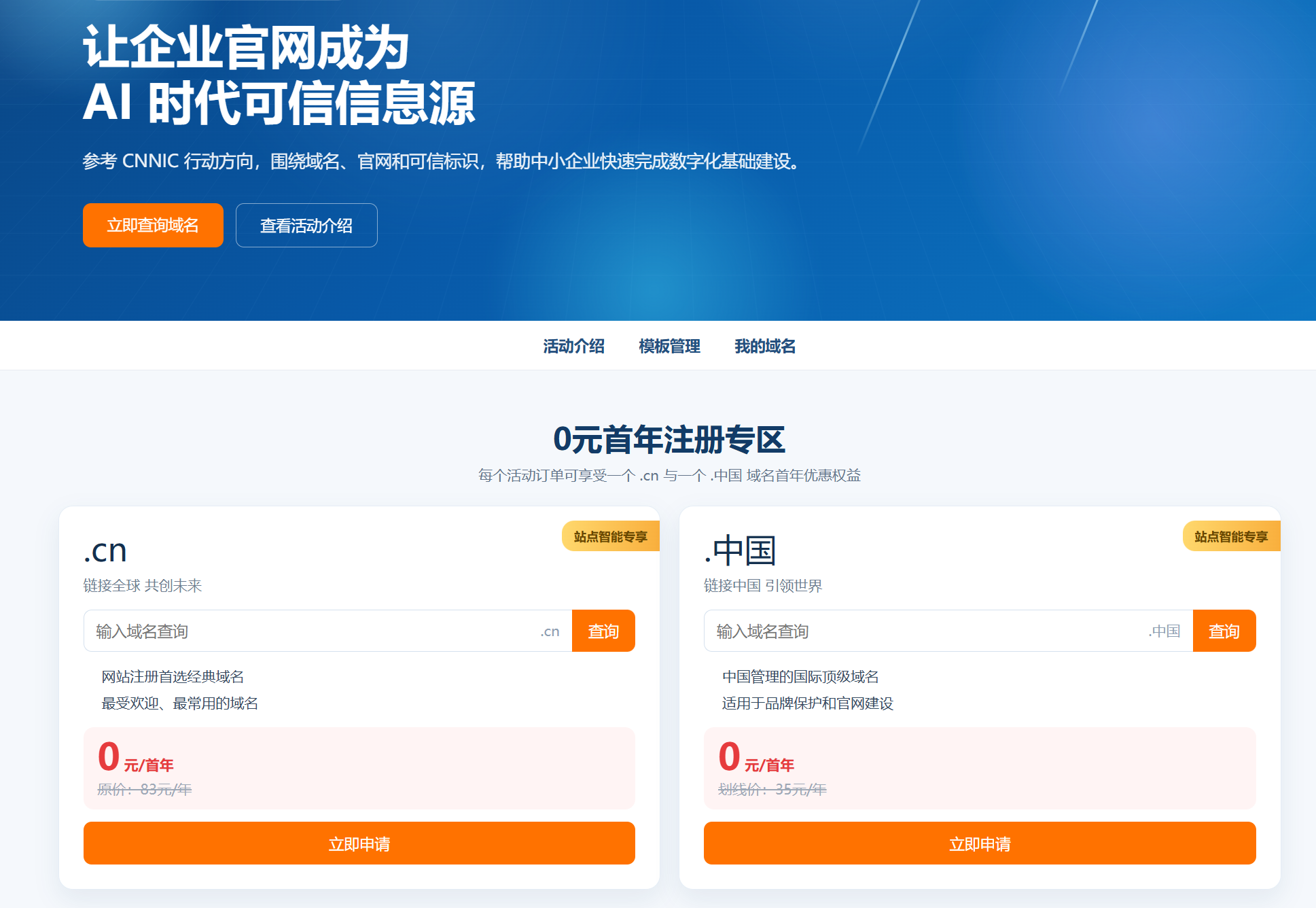The height and width of the screenshot is (908, 1316).
Task: Click the text 中国管理的国际顶级域名
Action: click(x=800, y=676)
